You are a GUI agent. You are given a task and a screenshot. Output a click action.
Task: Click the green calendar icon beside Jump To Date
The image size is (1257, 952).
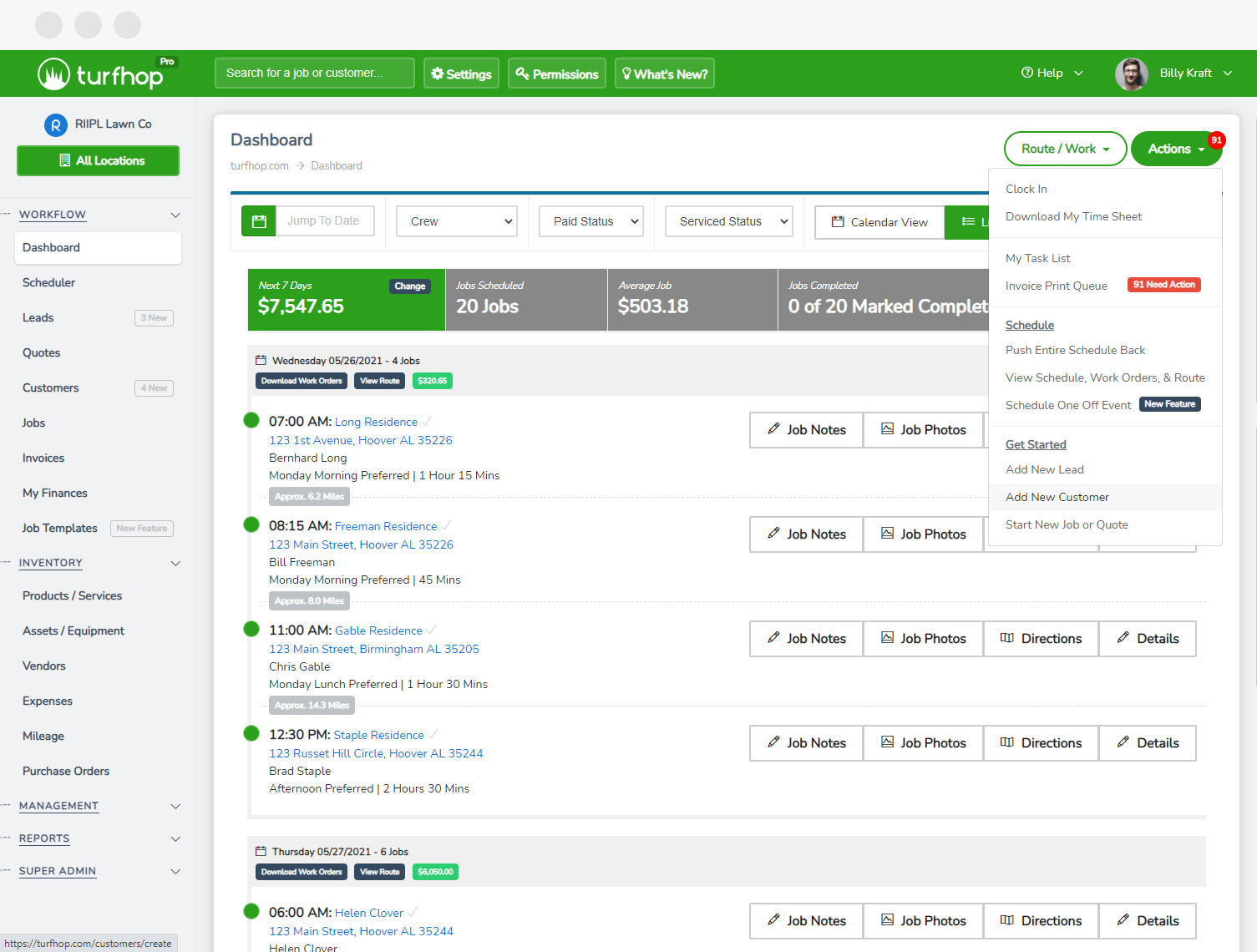pyautogui.click(x=258, y=221)
